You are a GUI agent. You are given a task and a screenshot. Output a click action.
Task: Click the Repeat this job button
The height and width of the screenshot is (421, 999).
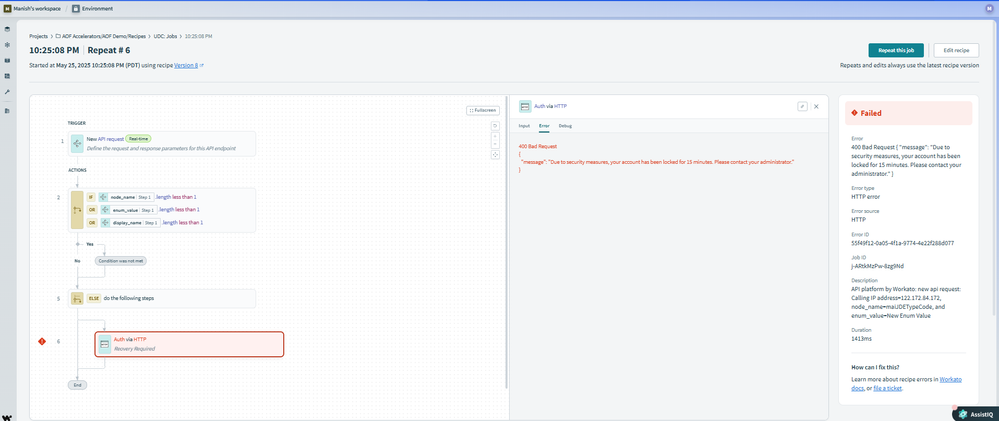pyautogui.click(x=896, y=50)
